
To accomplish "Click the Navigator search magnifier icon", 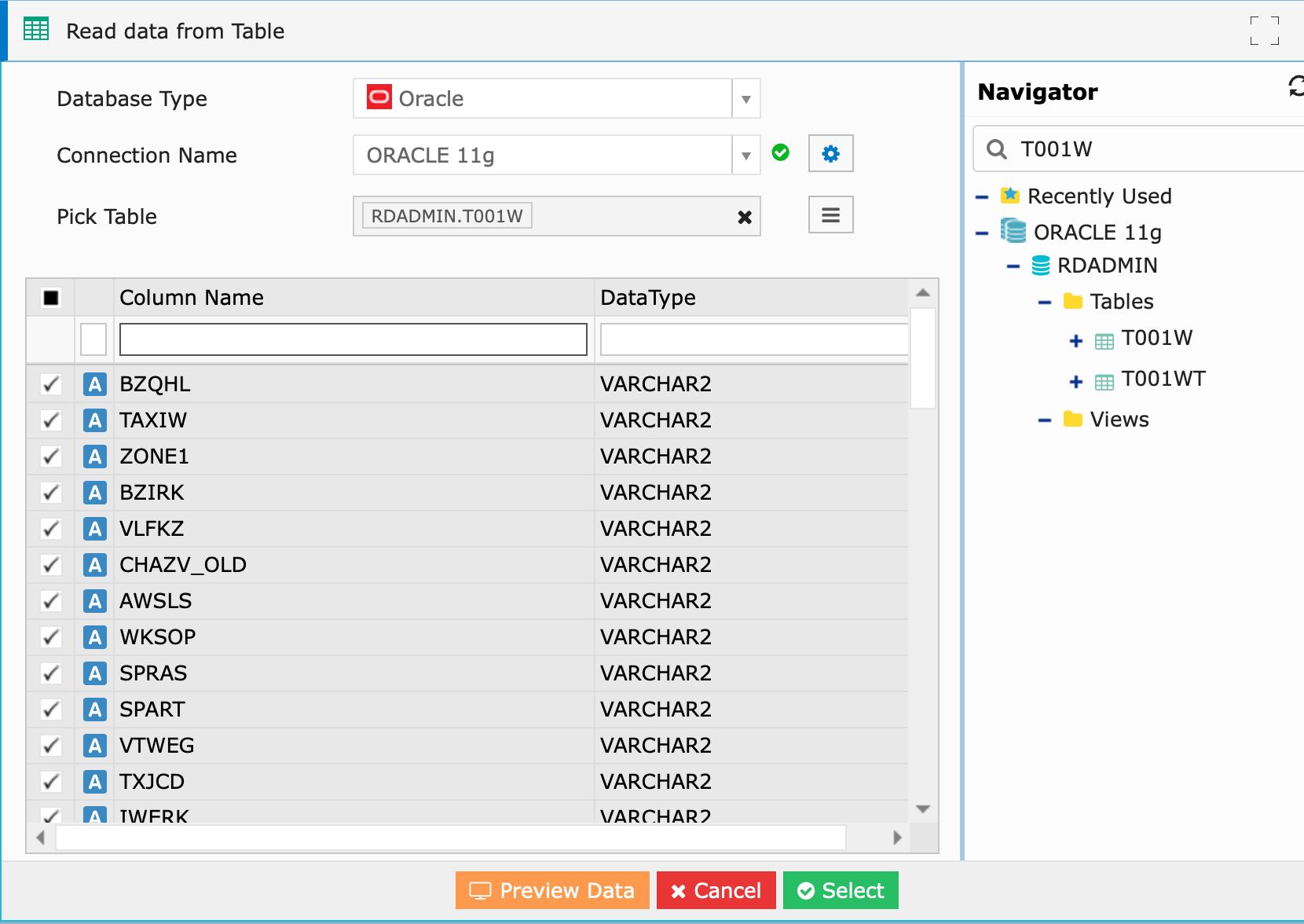I will (997, 149).
